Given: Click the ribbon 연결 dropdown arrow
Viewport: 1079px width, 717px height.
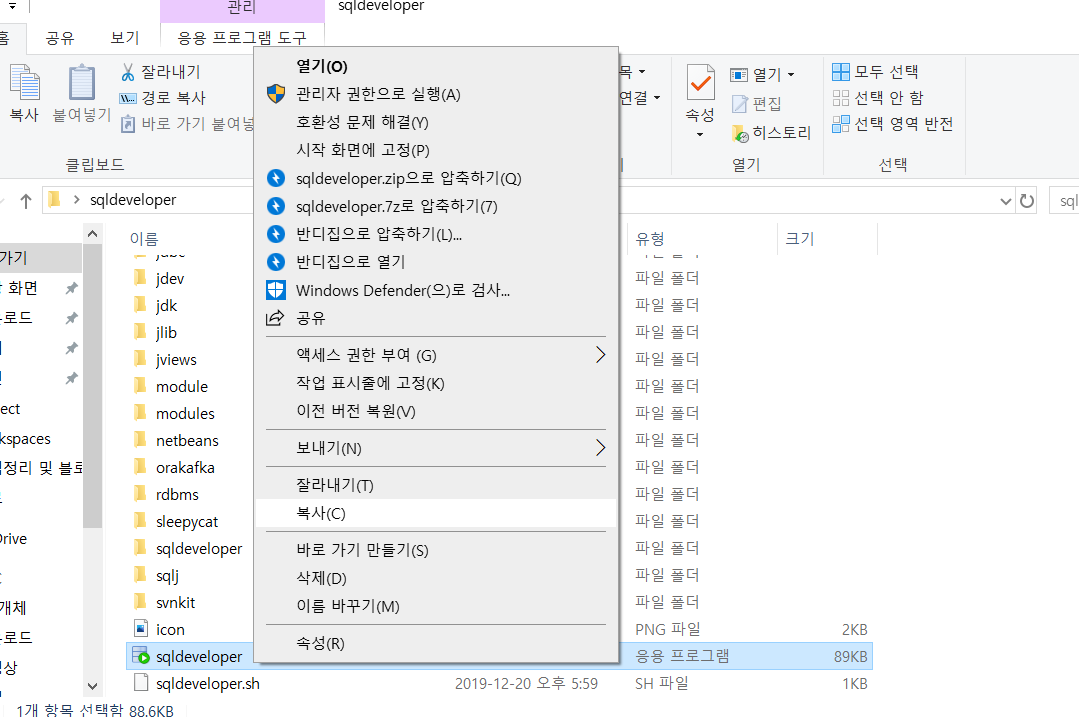Looking at the screenshot, I should point(657,98).
